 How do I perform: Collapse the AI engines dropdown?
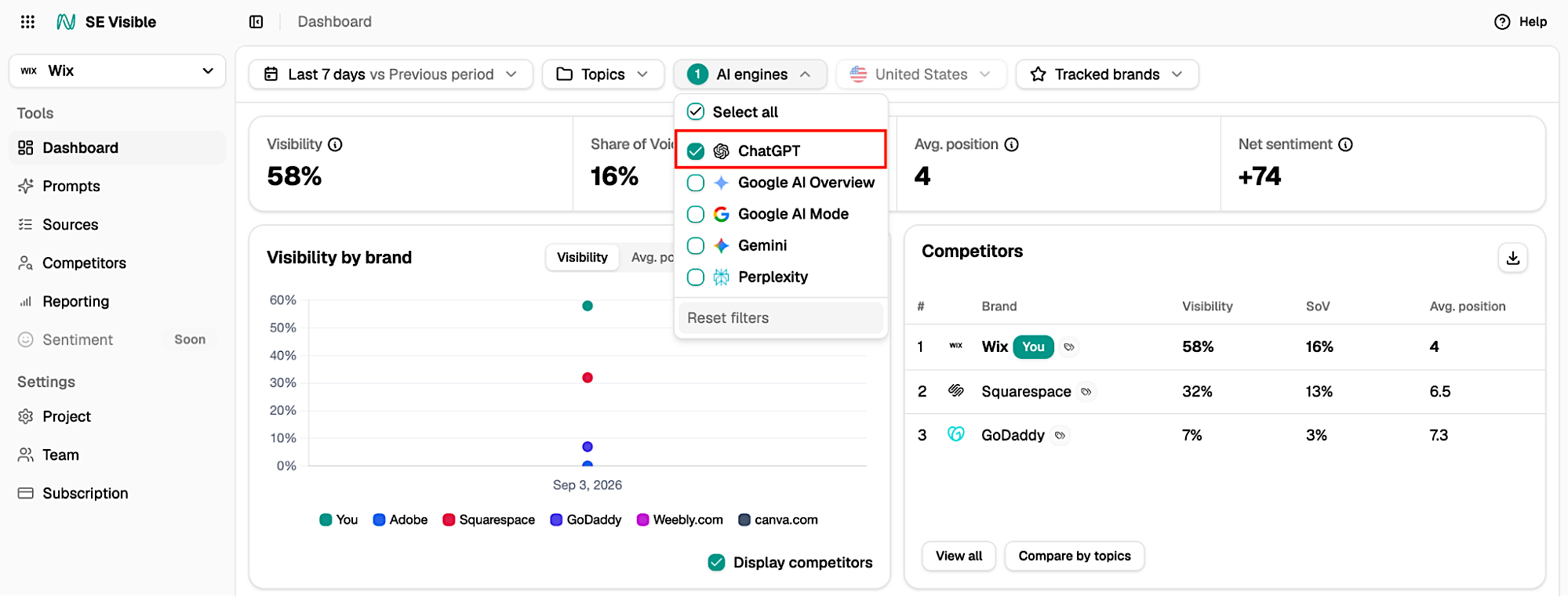[x=750, y=74]
